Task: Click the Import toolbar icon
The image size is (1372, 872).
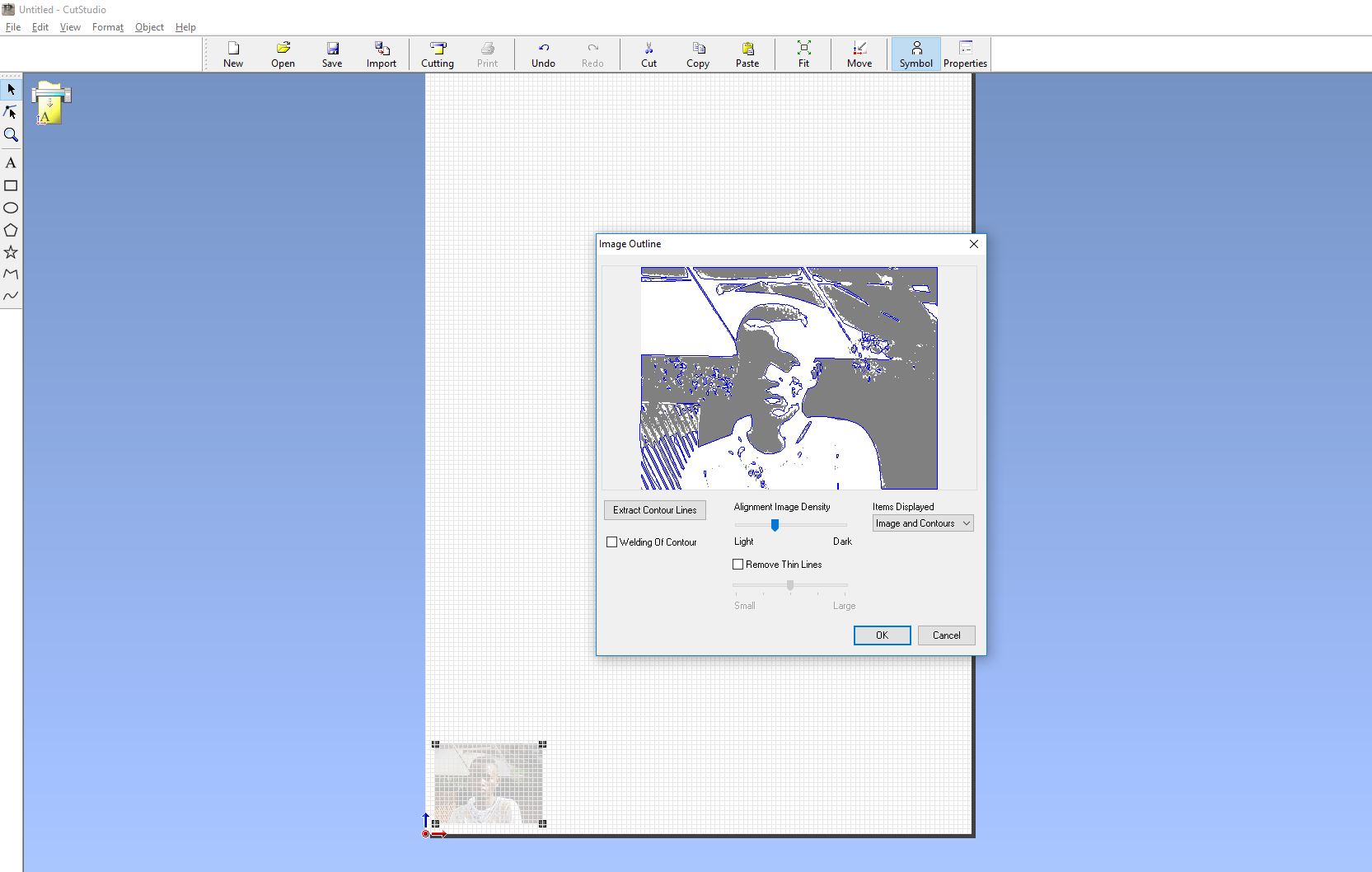Action: pyautogui.click(x=382, y=54)
